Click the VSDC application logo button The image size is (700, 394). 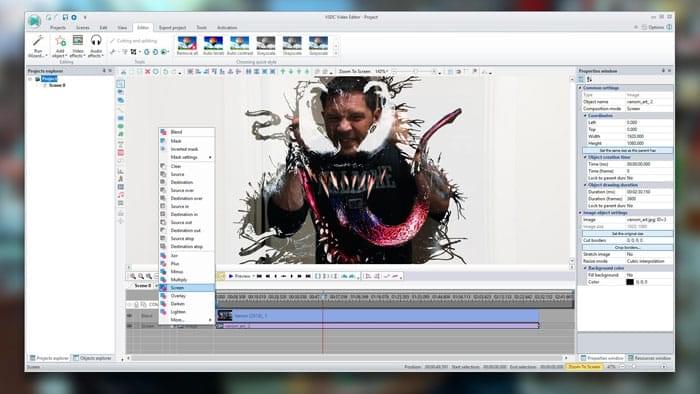(34, 21)
